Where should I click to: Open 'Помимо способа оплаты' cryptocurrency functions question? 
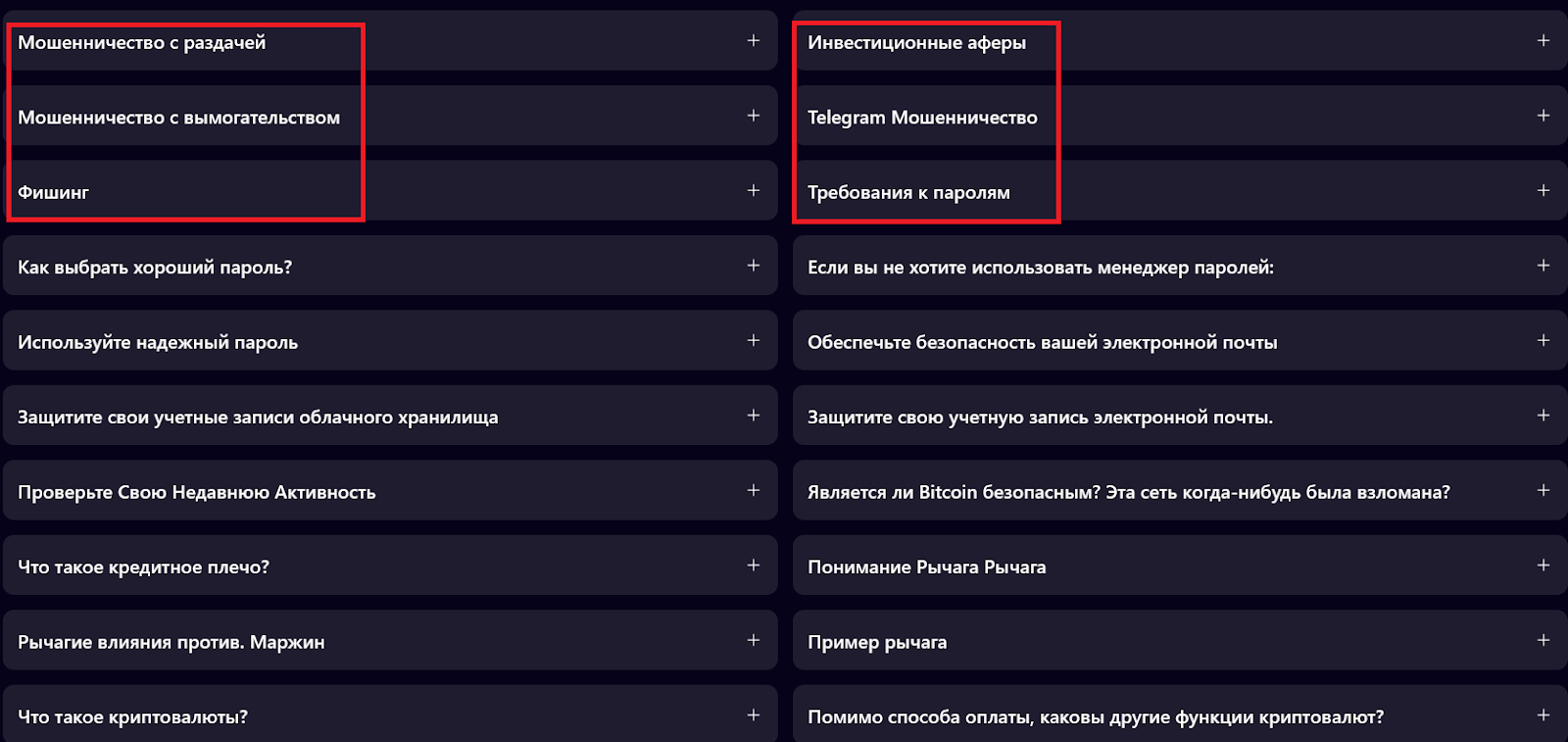pos(1543,716)
